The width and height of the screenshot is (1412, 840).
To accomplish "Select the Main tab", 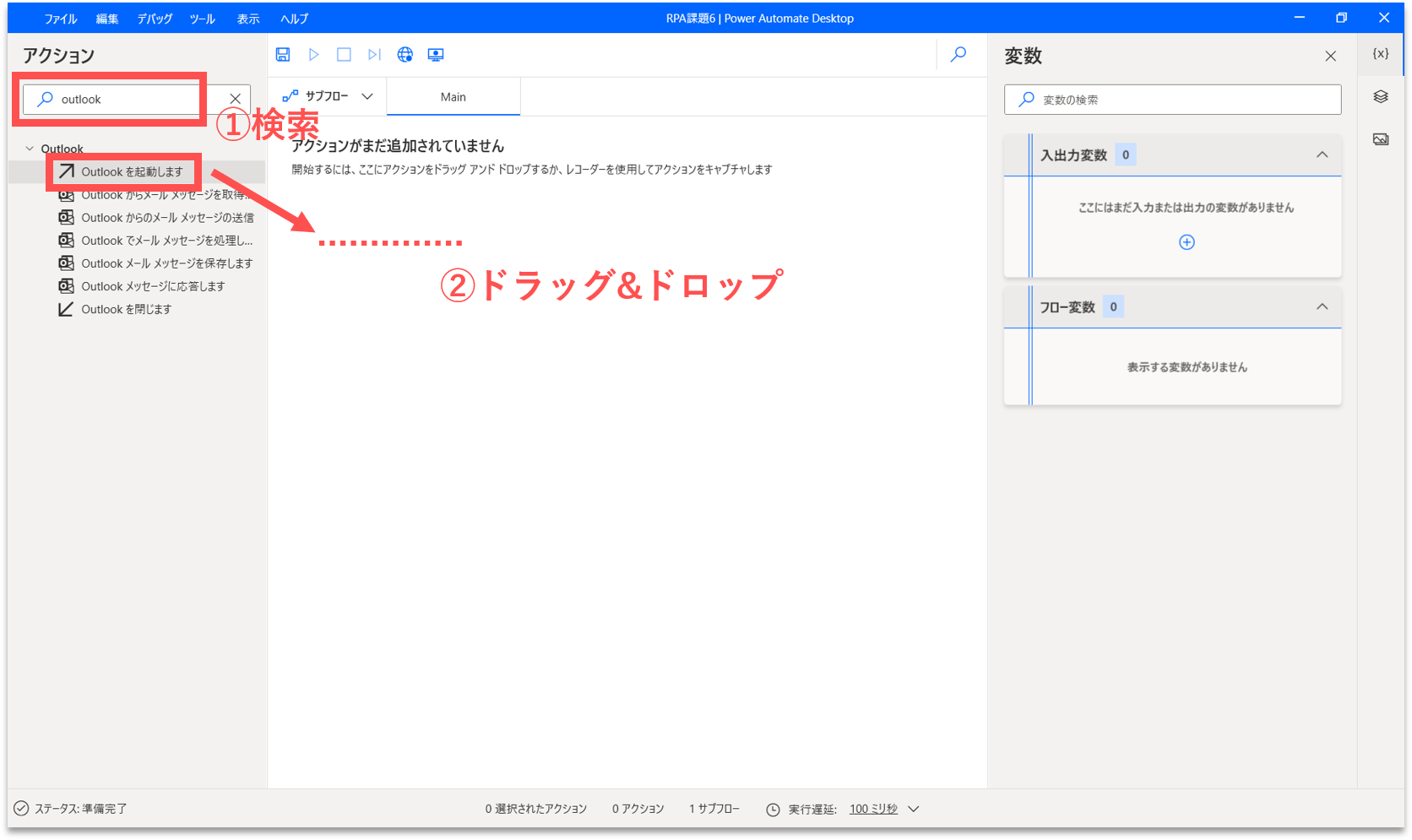I will pyautogui.click(x=453, y=97).
